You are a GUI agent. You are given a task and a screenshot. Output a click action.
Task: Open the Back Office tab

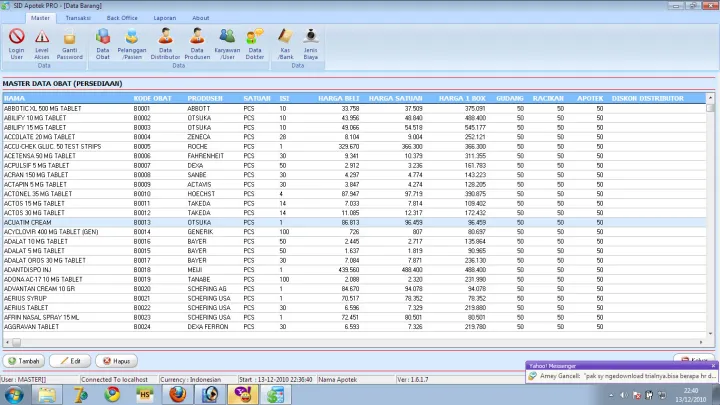pos(122,18)
